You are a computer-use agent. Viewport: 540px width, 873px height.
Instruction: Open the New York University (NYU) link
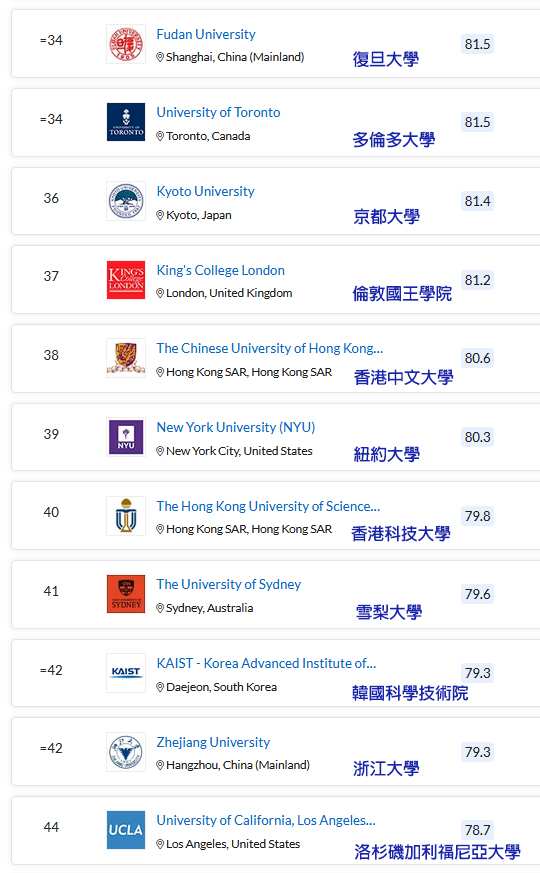[x=236, y=428]
